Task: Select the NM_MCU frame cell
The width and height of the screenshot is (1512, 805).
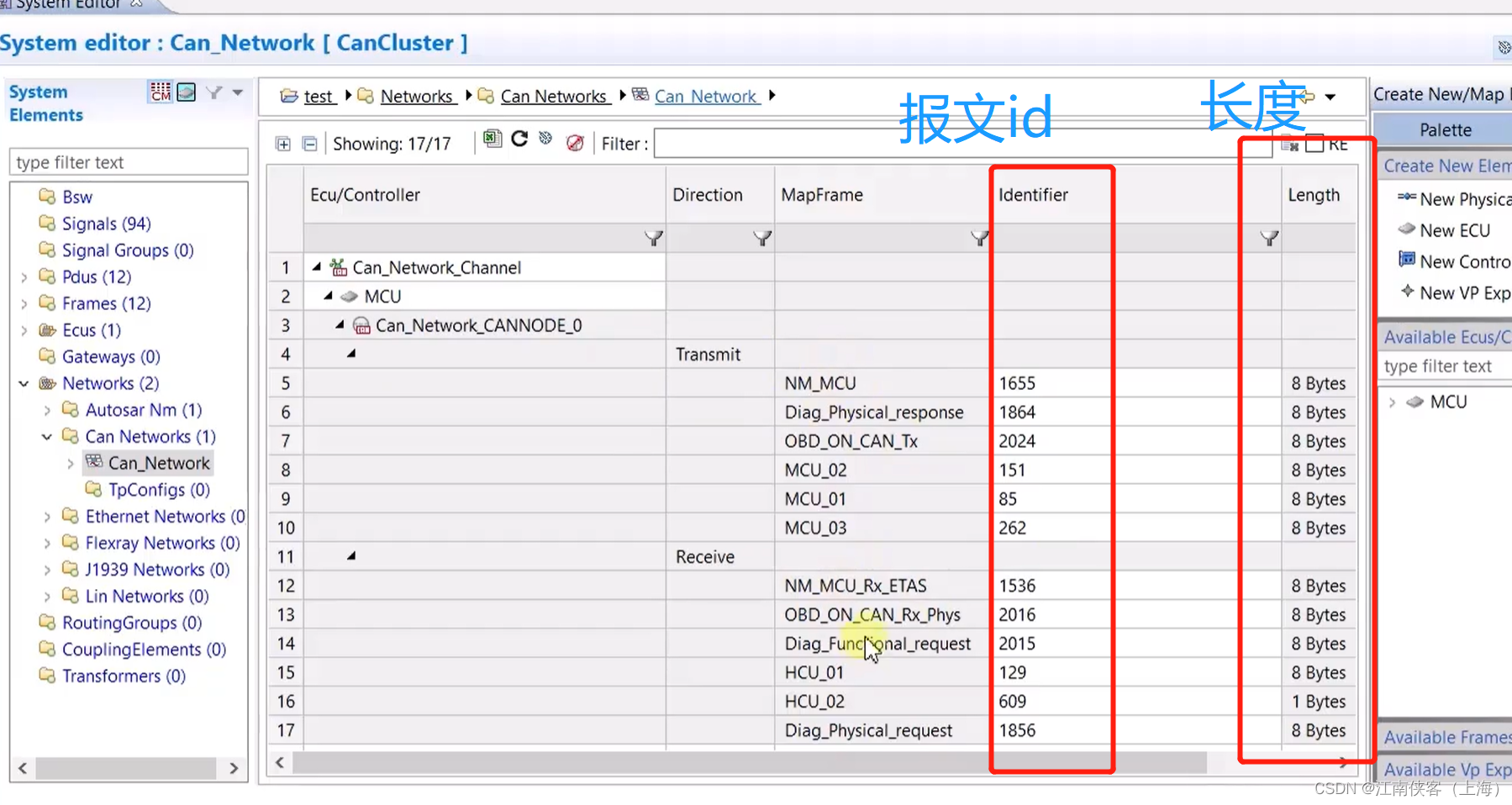Action: pos(882,383)
